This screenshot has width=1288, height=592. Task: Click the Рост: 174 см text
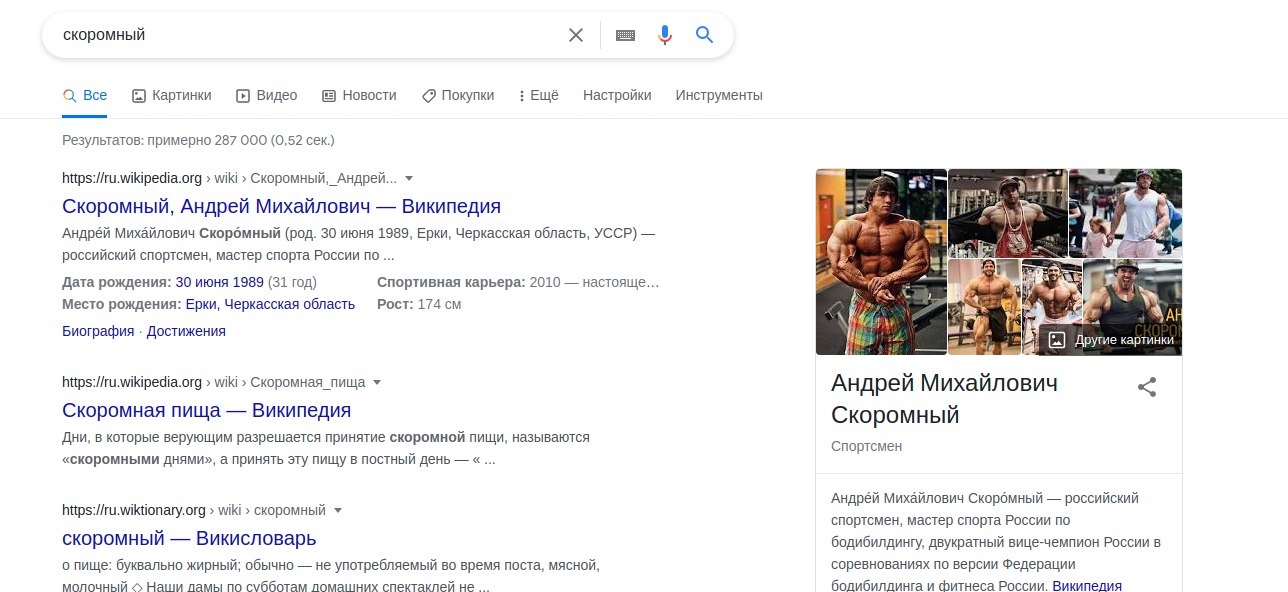click(x=419, y=304)
